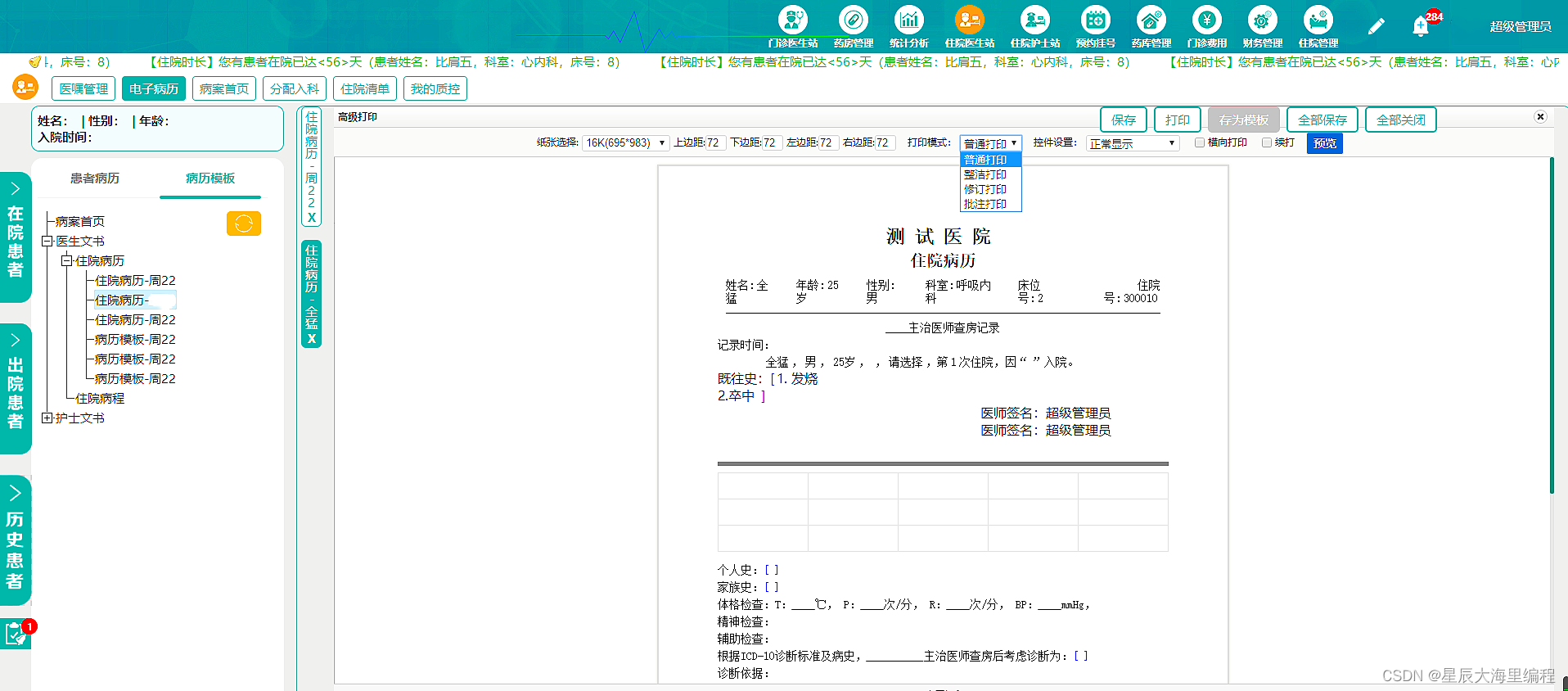
Task: Open the 我的质控 tab
Action: 435,88
